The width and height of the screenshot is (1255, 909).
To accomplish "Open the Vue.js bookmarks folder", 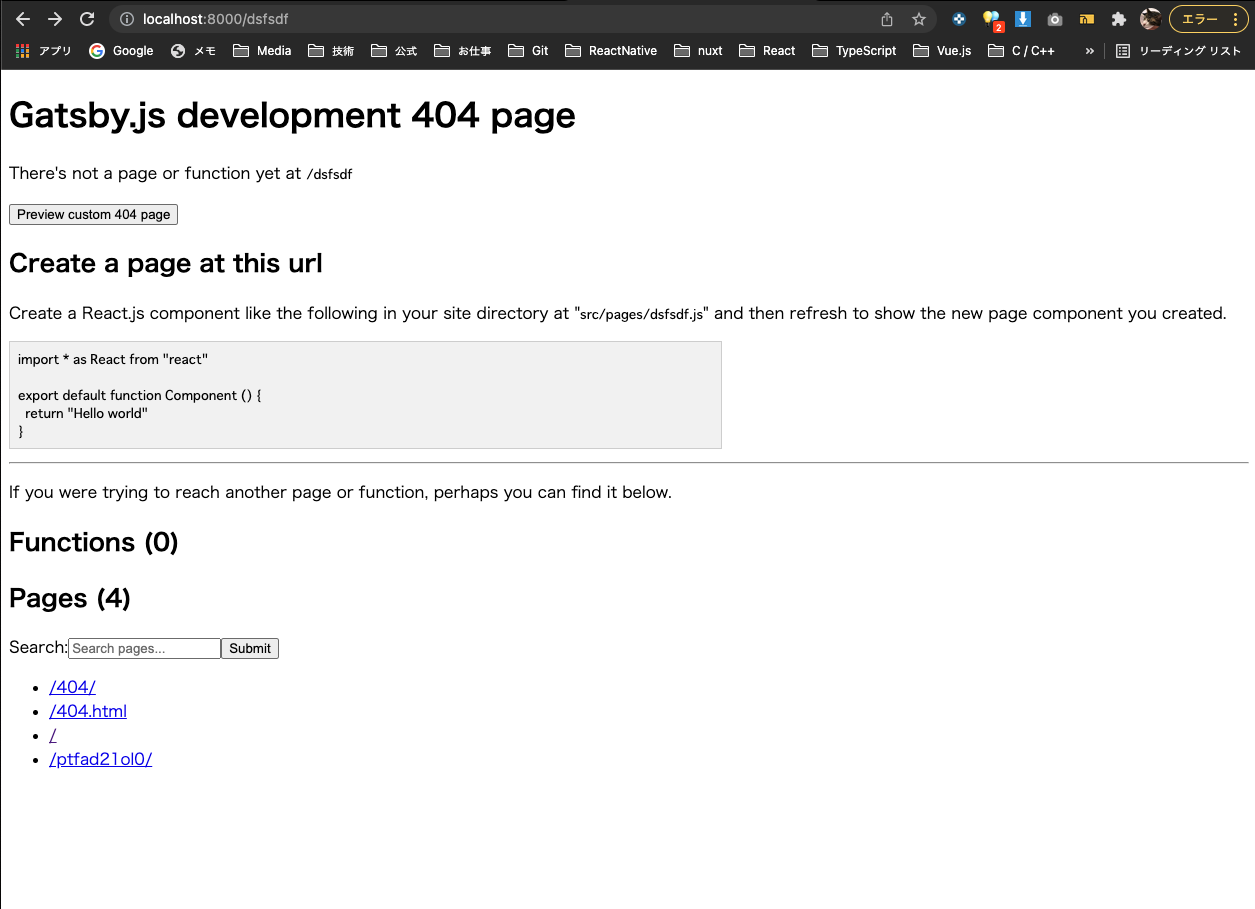I will (x=942, y=51).
